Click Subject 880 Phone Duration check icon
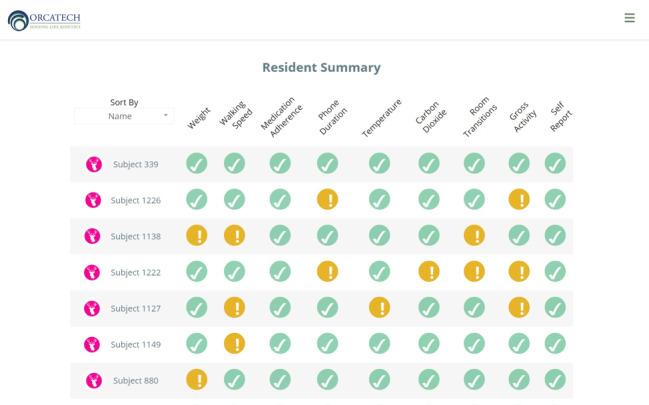This screenshot has width=649, height=405. [327, 380]
